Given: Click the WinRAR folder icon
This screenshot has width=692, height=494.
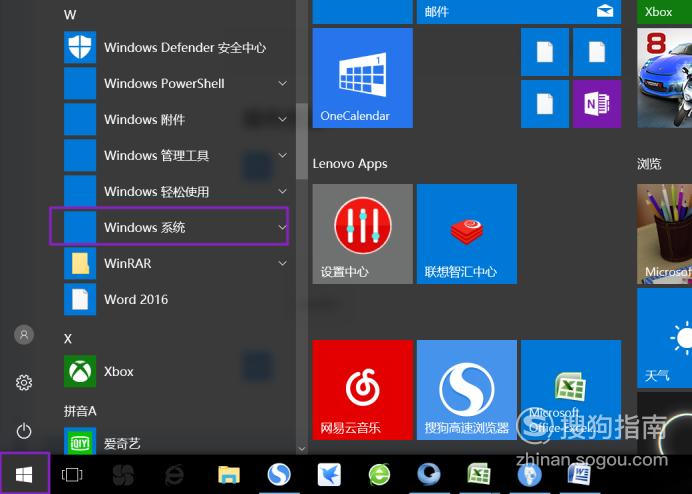Looking at the screenshot, I should pos(80,263).
